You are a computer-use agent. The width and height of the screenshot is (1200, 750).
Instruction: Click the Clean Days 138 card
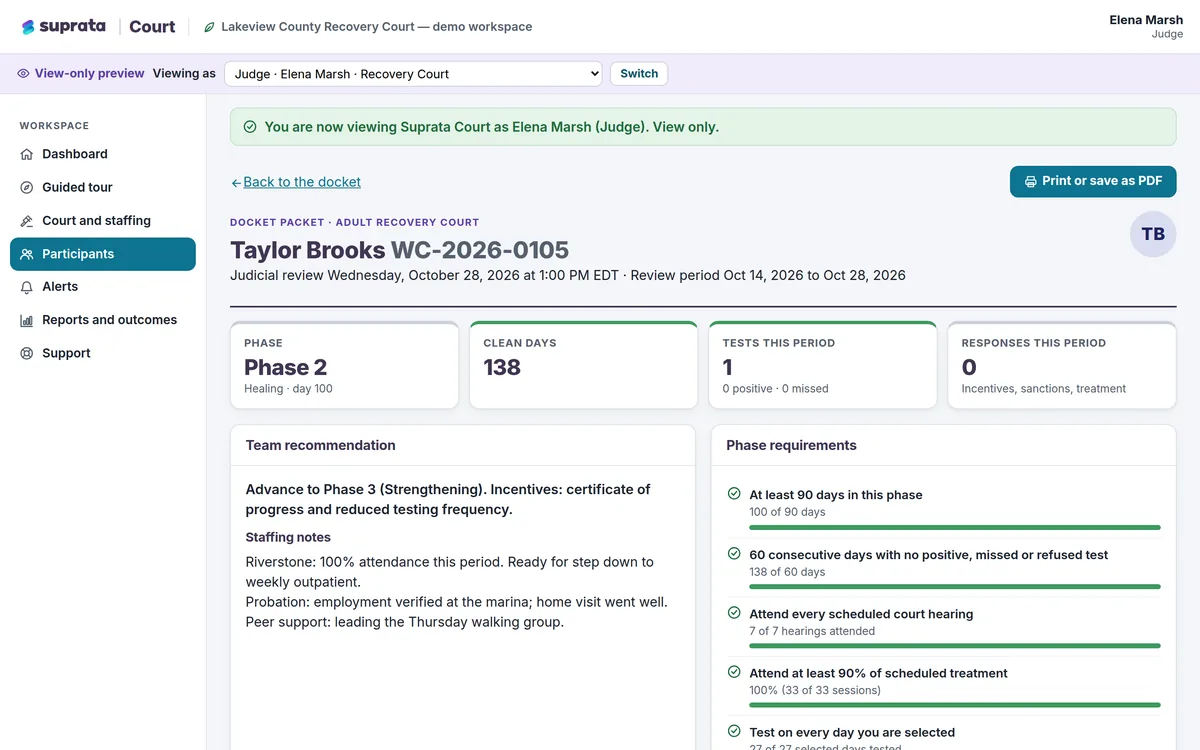tap(583, 365)
